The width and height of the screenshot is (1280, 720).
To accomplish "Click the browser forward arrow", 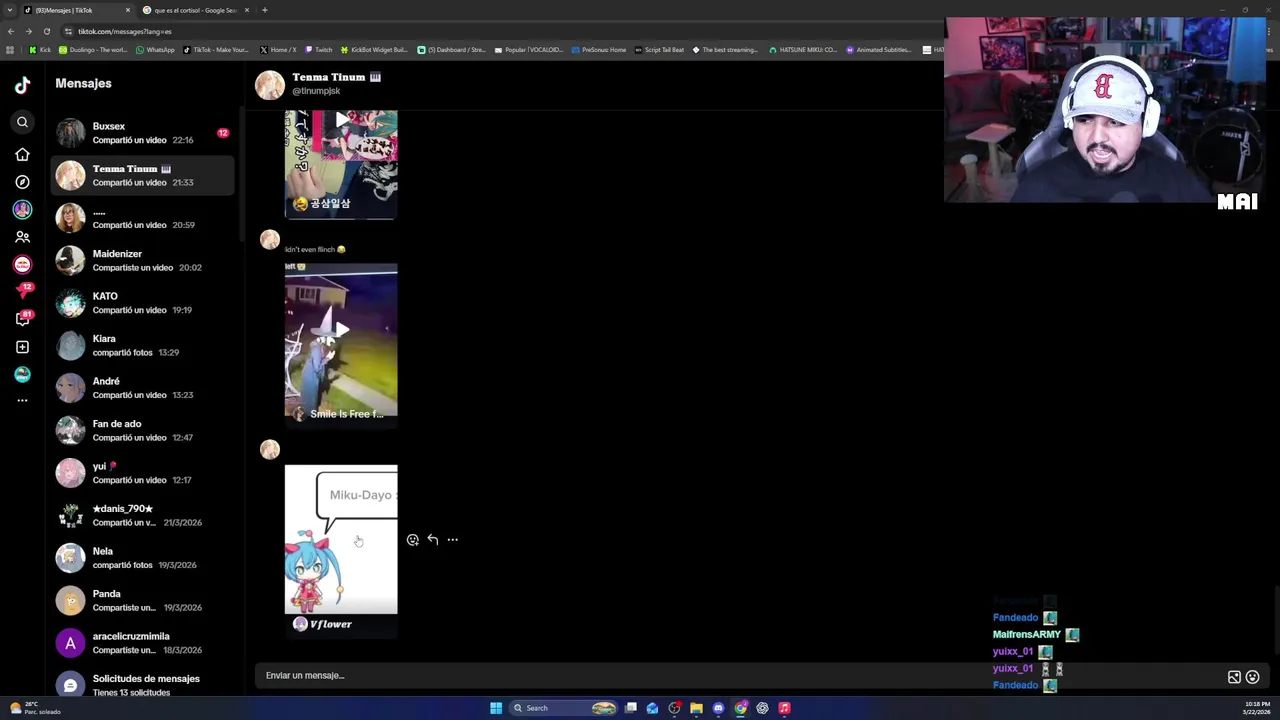I will (28, 31).
